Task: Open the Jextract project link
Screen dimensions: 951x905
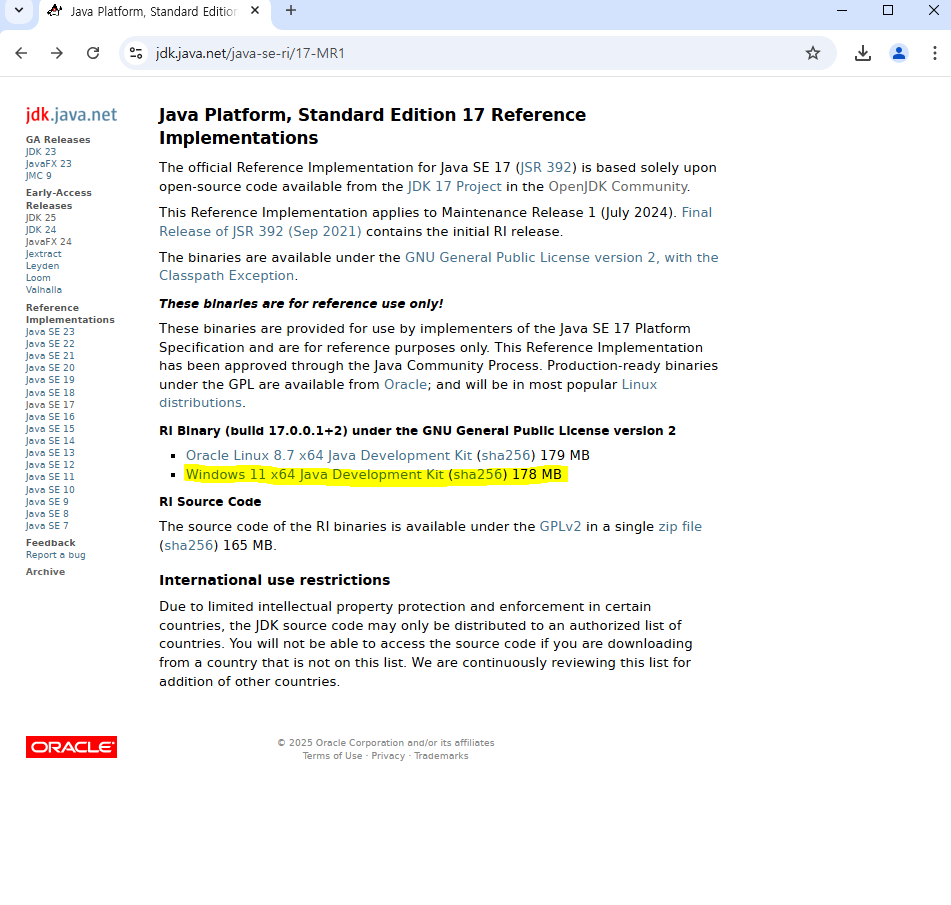Action: point(44,254)
